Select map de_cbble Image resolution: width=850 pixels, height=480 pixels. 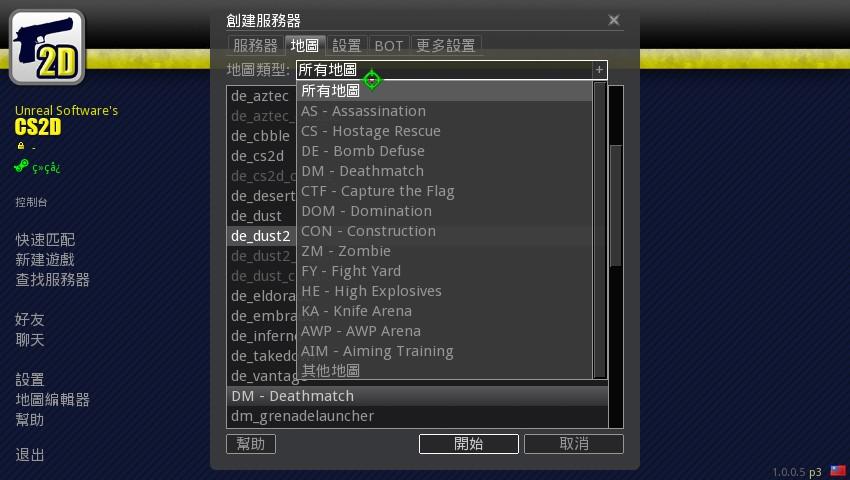[x=261, y=136]
